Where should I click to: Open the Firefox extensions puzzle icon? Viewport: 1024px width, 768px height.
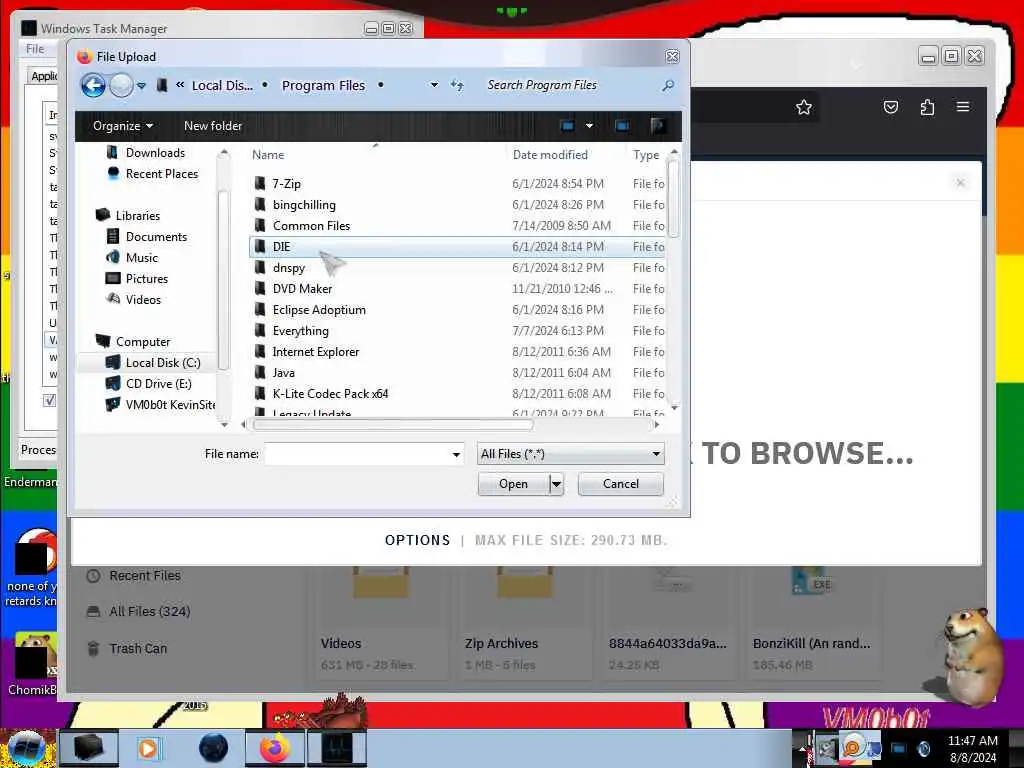pyautogui.click(x=927, y=107)
